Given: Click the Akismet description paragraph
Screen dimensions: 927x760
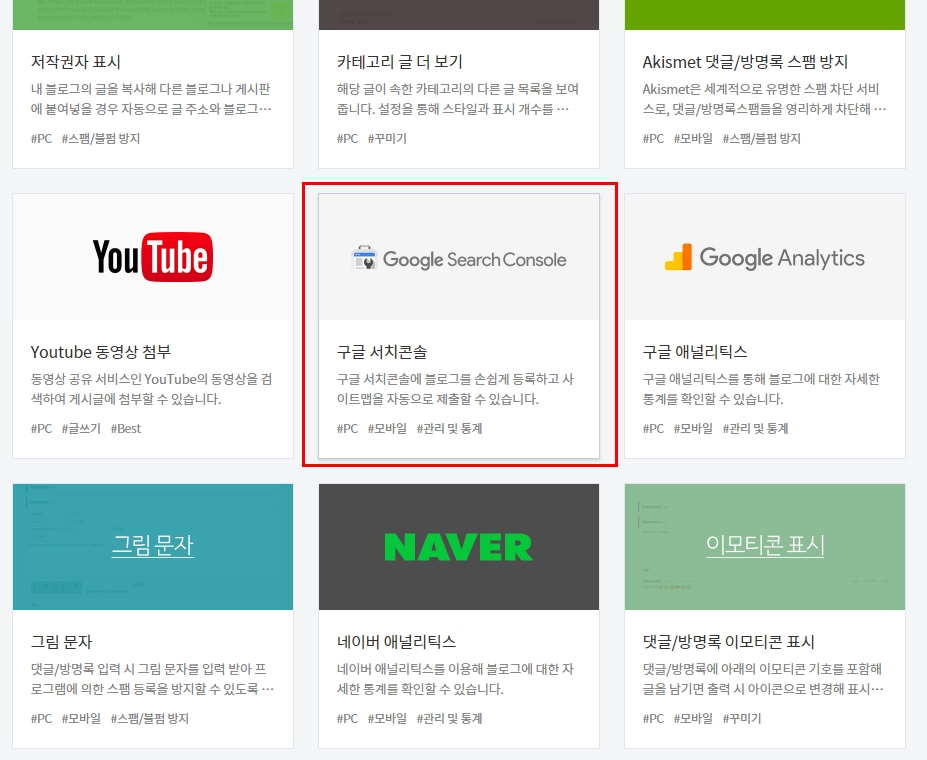Looking at the screenshot, I should coord(764,99).
